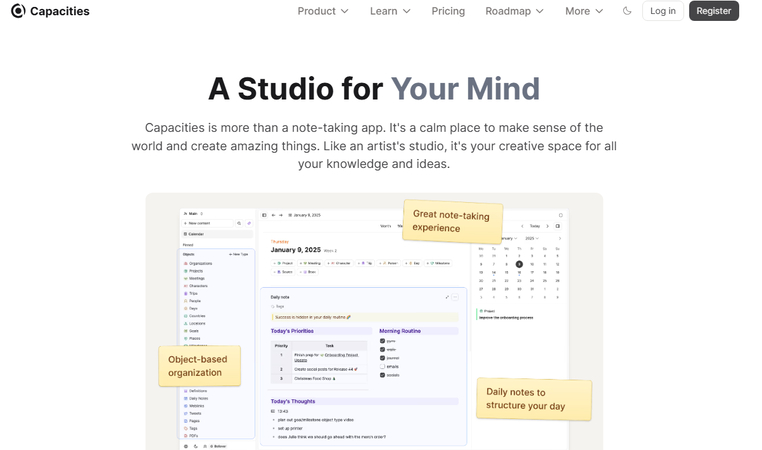The width and height of the screenshot is (762, 450).
Task: Uncheck the gym checkbox in Morning Routine
Action: pos(383,341)
